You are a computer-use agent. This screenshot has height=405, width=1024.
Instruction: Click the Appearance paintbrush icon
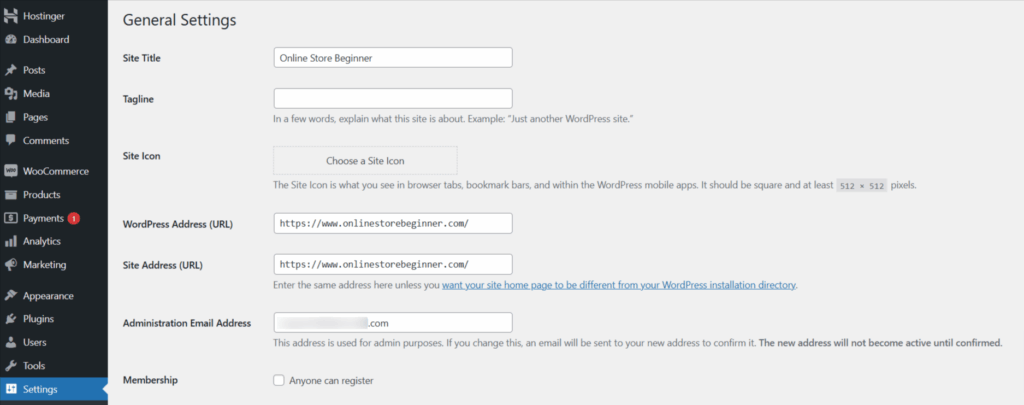point(11,296)
